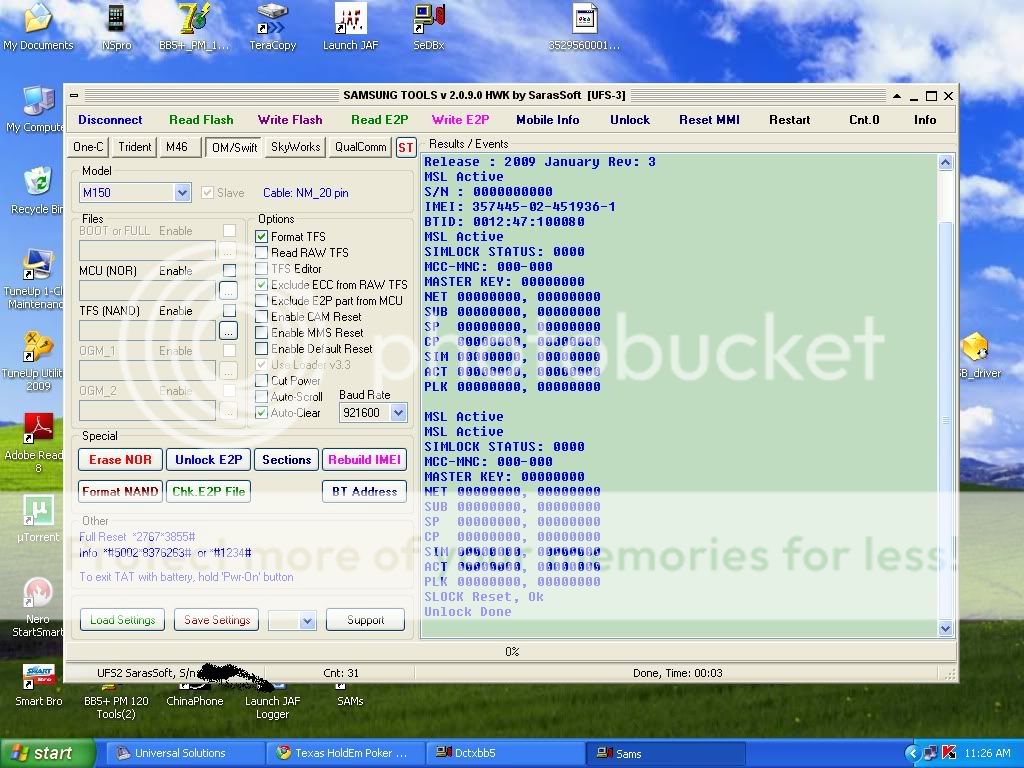
Task: Open the SeDBx desktop icon
Action: tap(428, 26)
